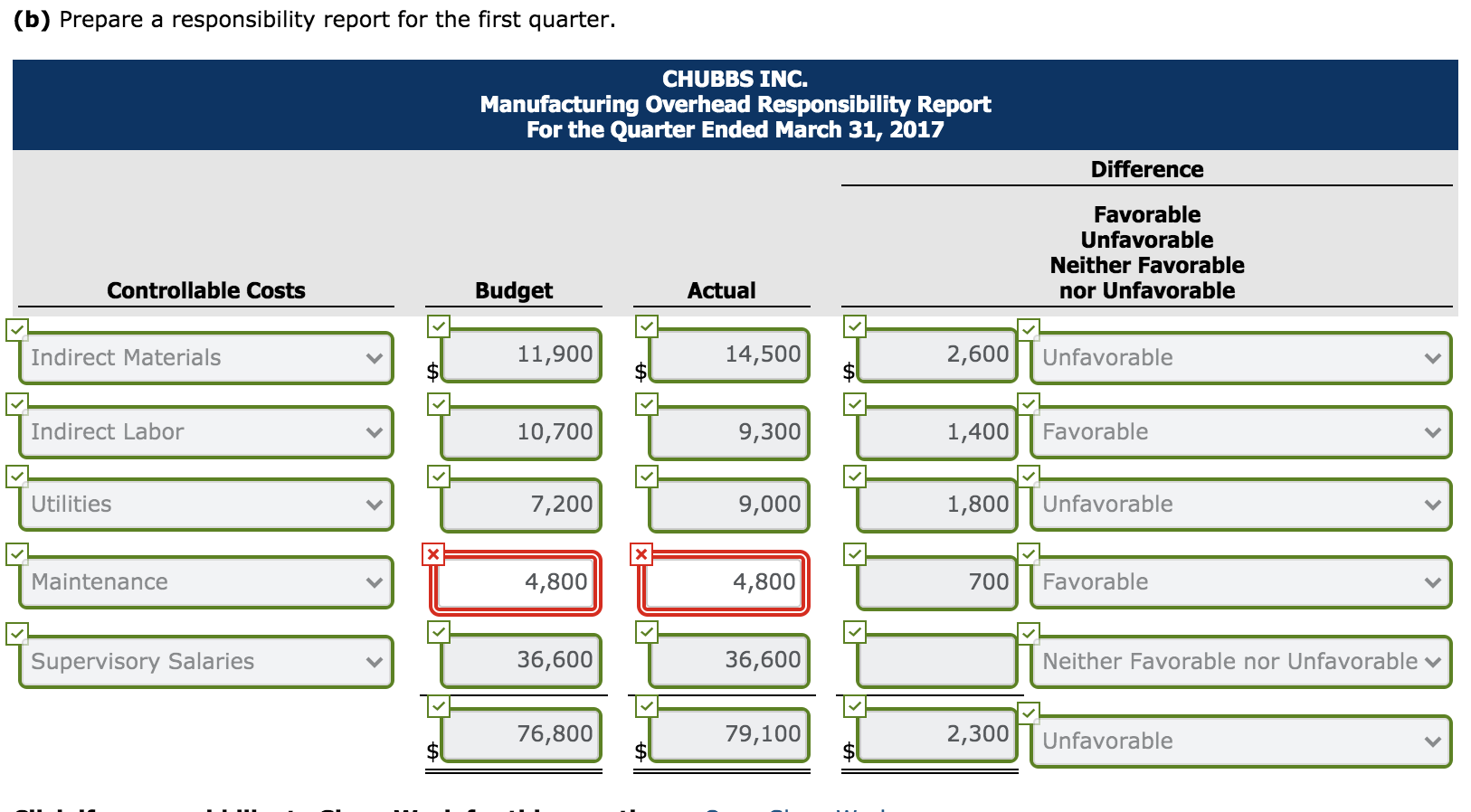The image size is (1471, 812).
Task: Open the Unfavorable dropdown for Indirect Materials
Action: tap(1241, 358)
